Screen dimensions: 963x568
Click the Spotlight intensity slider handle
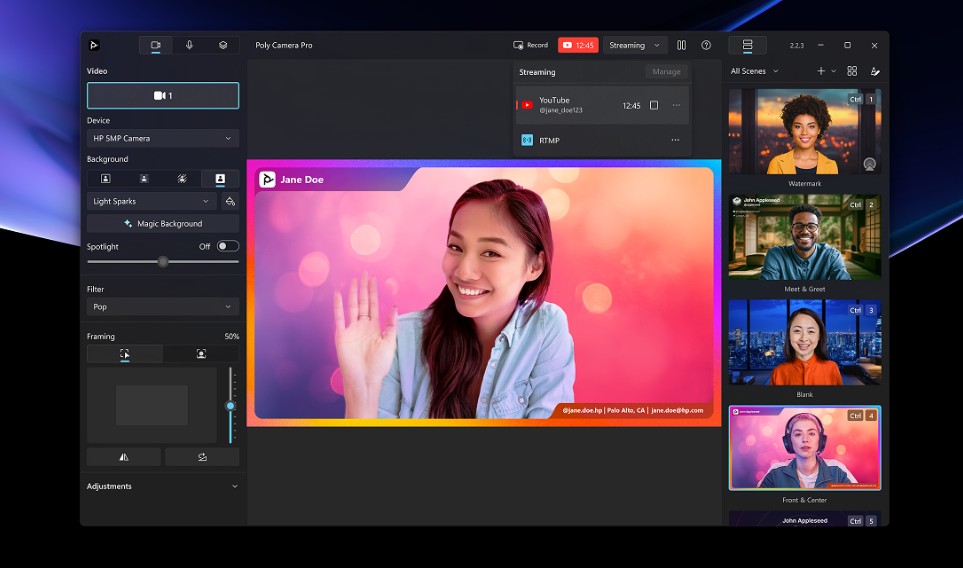(163, 262)
